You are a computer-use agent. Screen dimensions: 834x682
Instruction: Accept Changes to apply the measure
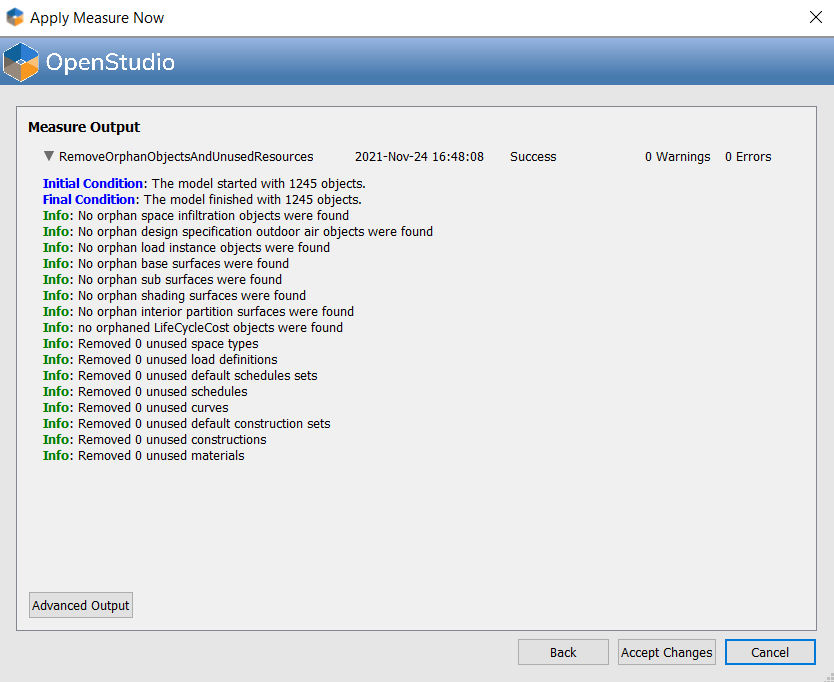click(x=666, y=652)
